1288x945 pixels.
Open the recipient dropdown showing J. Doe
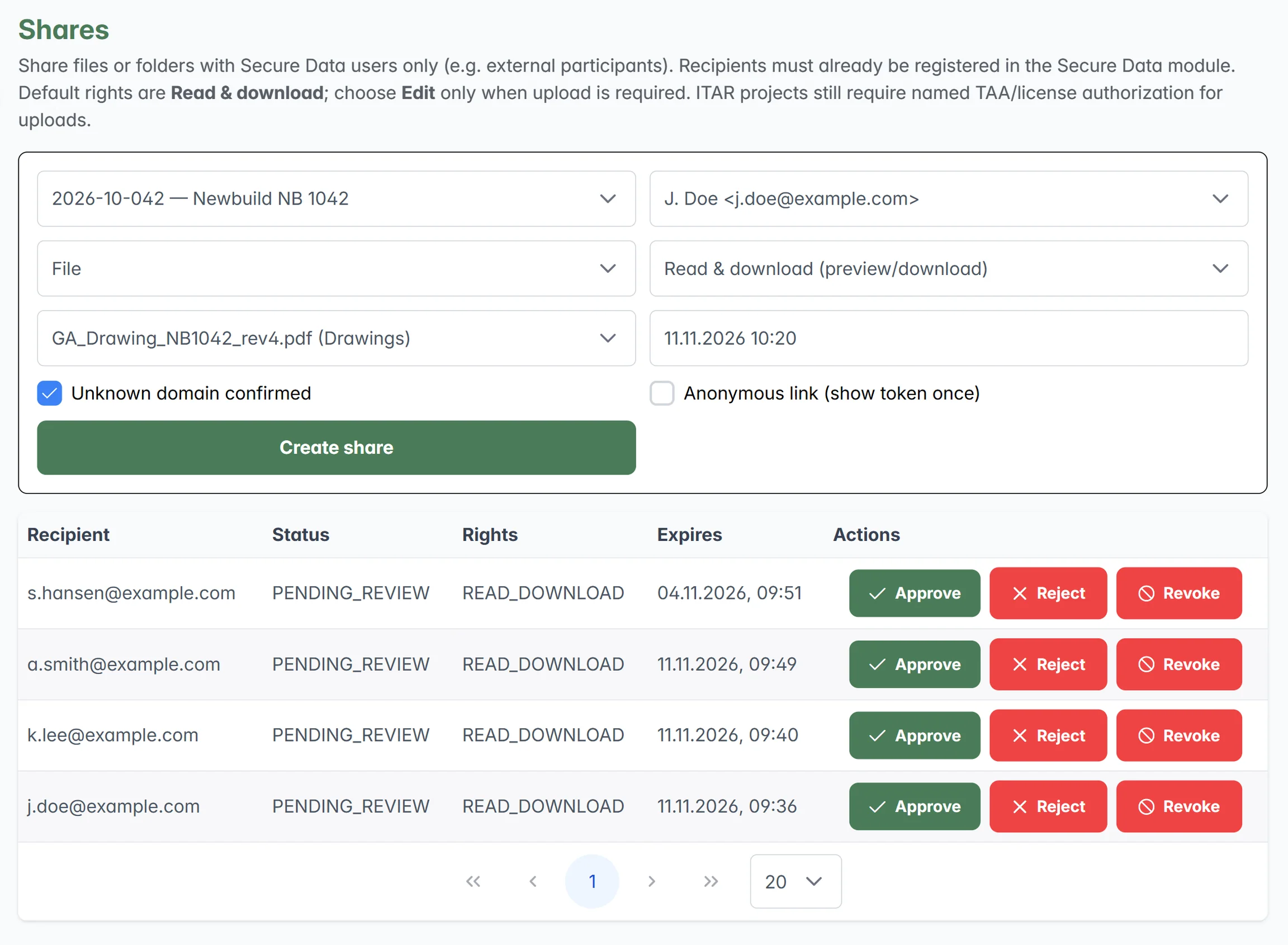coord(948,198)
